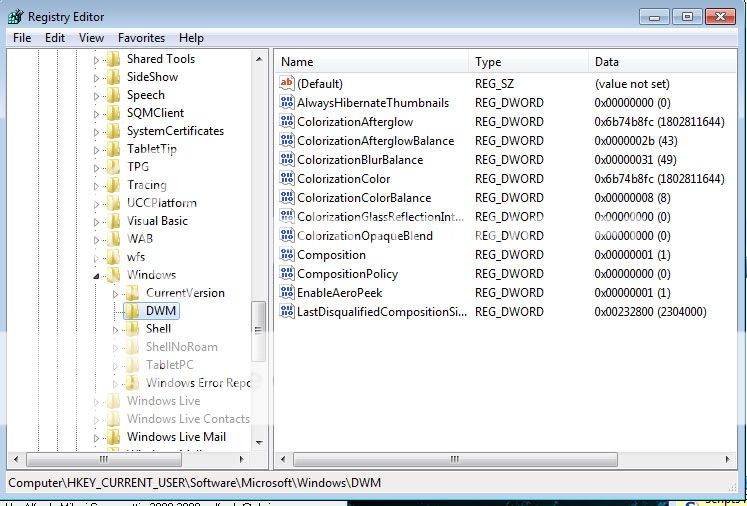
Task: Click the ColorizationBlurBalance DWORD icon
Action: point(287,159)
